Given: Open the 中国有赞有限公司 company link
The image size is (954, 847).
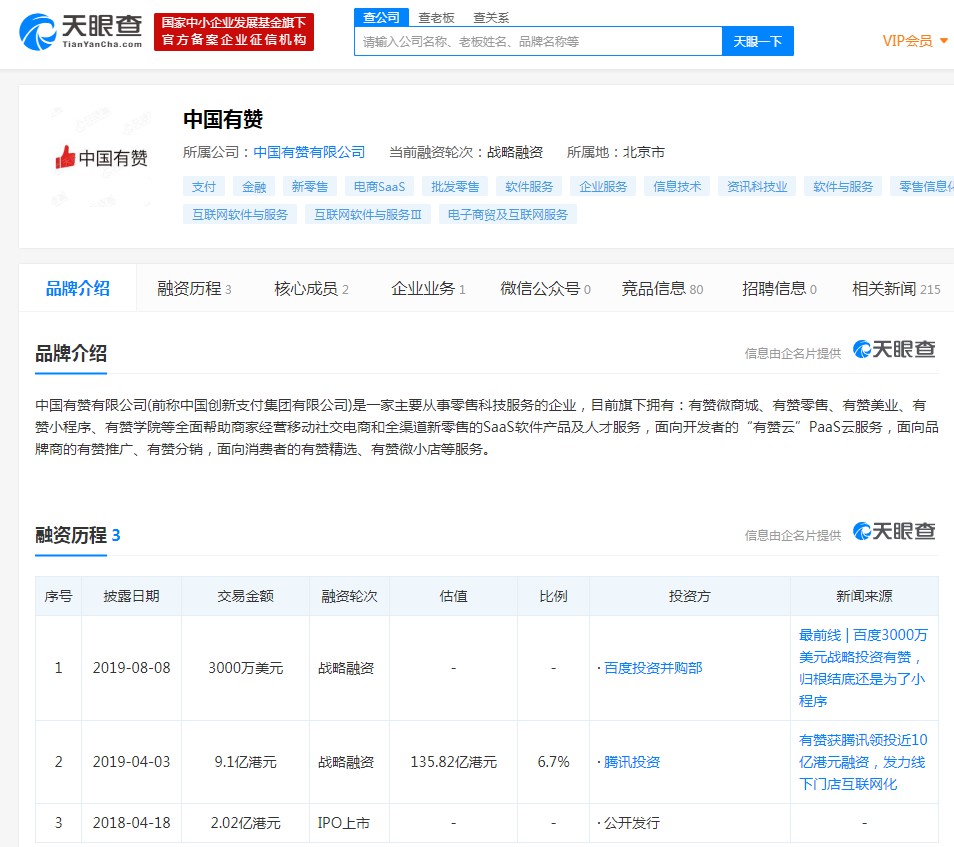Looking at the screenshot, I should pyautogui.click(x=309, y=152).
